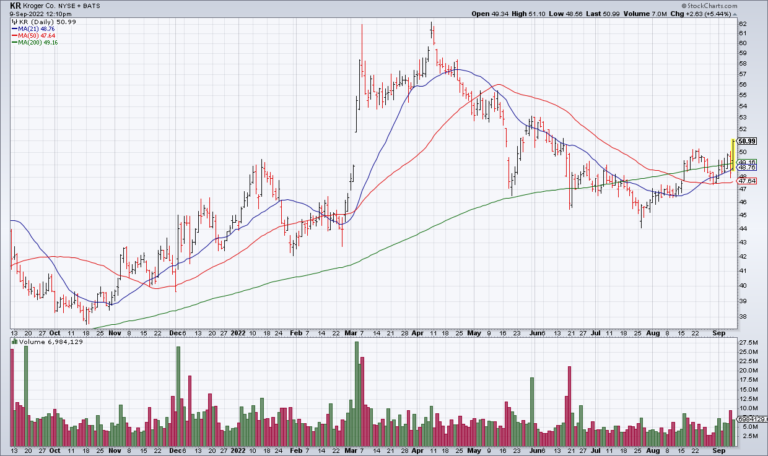
Task: Click the 40 price axis label
Action: point(743,286)
